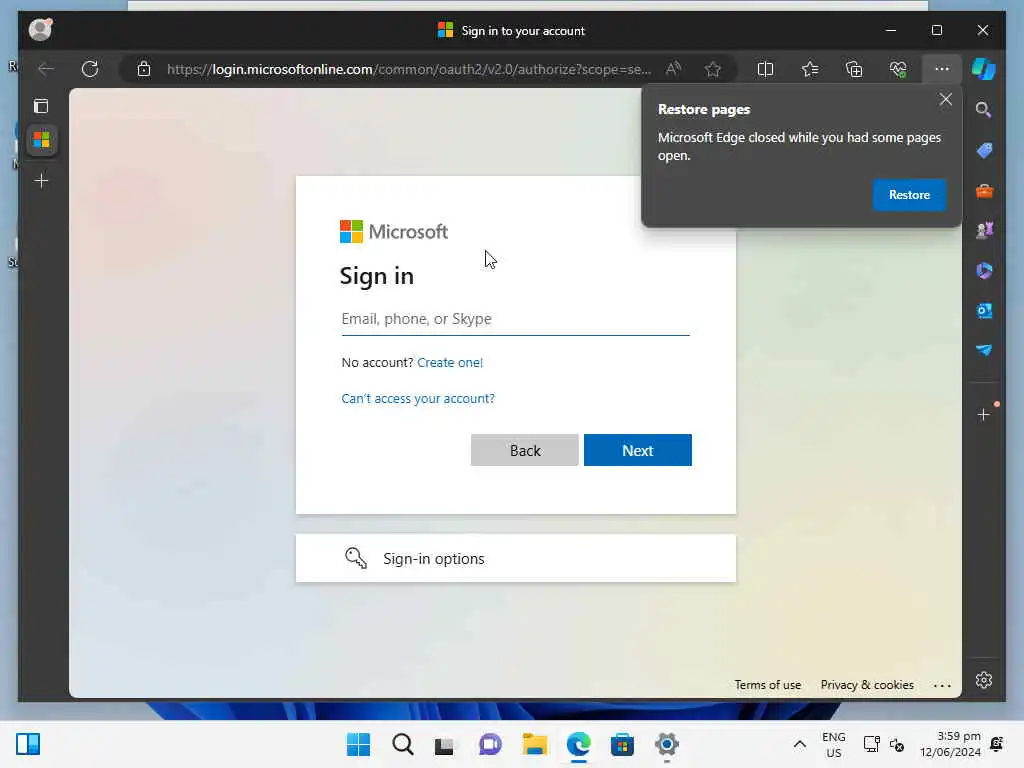The width and height of the screenshot is (1024, 768).
Task: Go back with the browser back arrow
Action: click(x=46, y=69)
